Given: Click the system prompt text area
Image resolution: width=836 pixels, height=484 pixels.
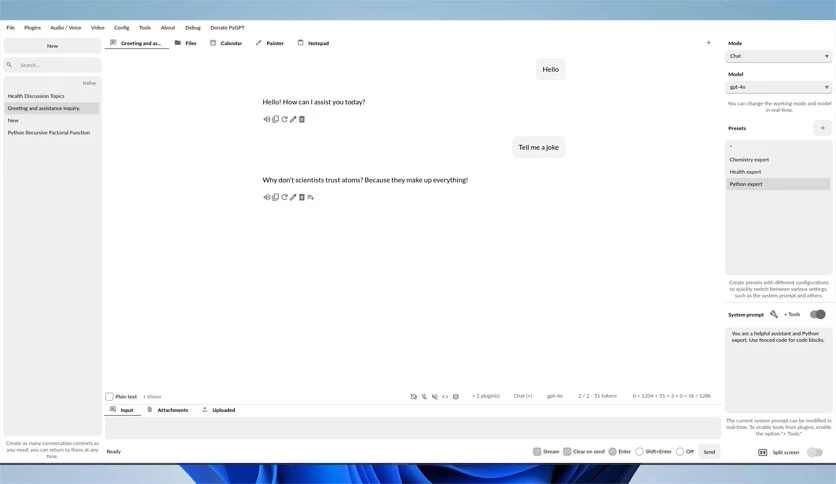Looking at the screenshot, I should click(x=778, y=370).
